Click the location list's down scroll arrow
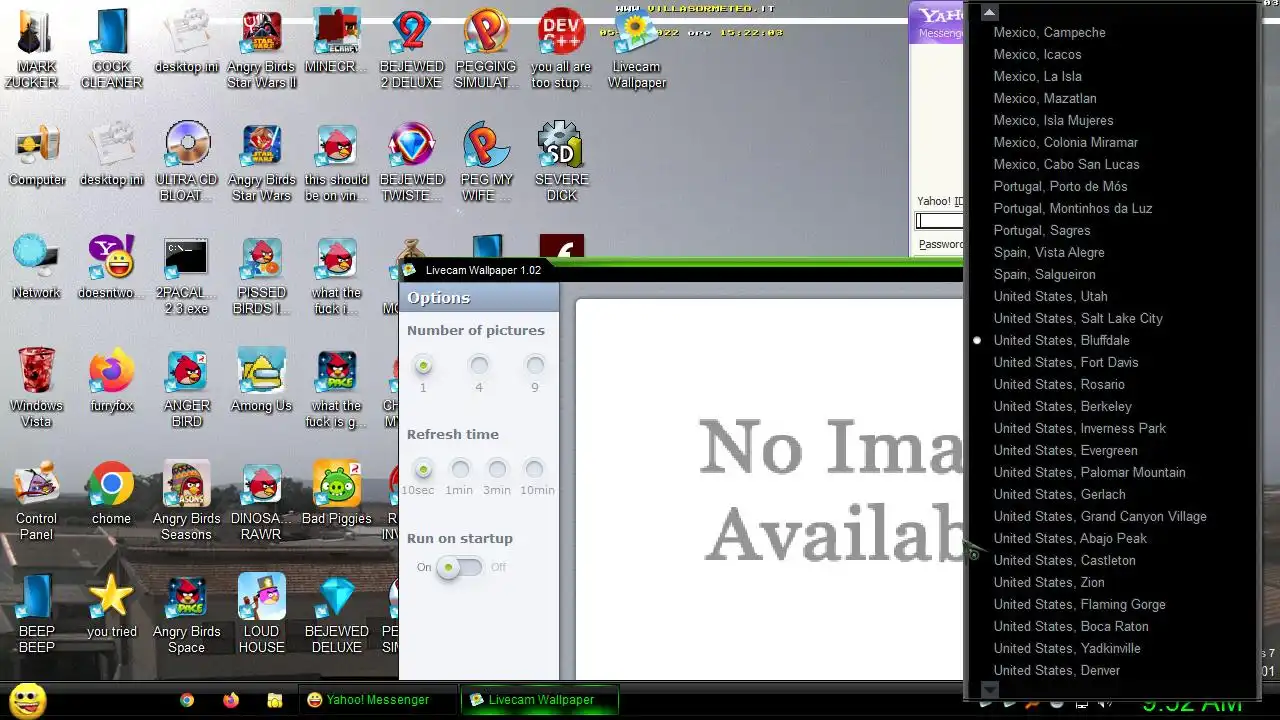The width and height of the screenshot is (1280, 720). tap(989, 689)
